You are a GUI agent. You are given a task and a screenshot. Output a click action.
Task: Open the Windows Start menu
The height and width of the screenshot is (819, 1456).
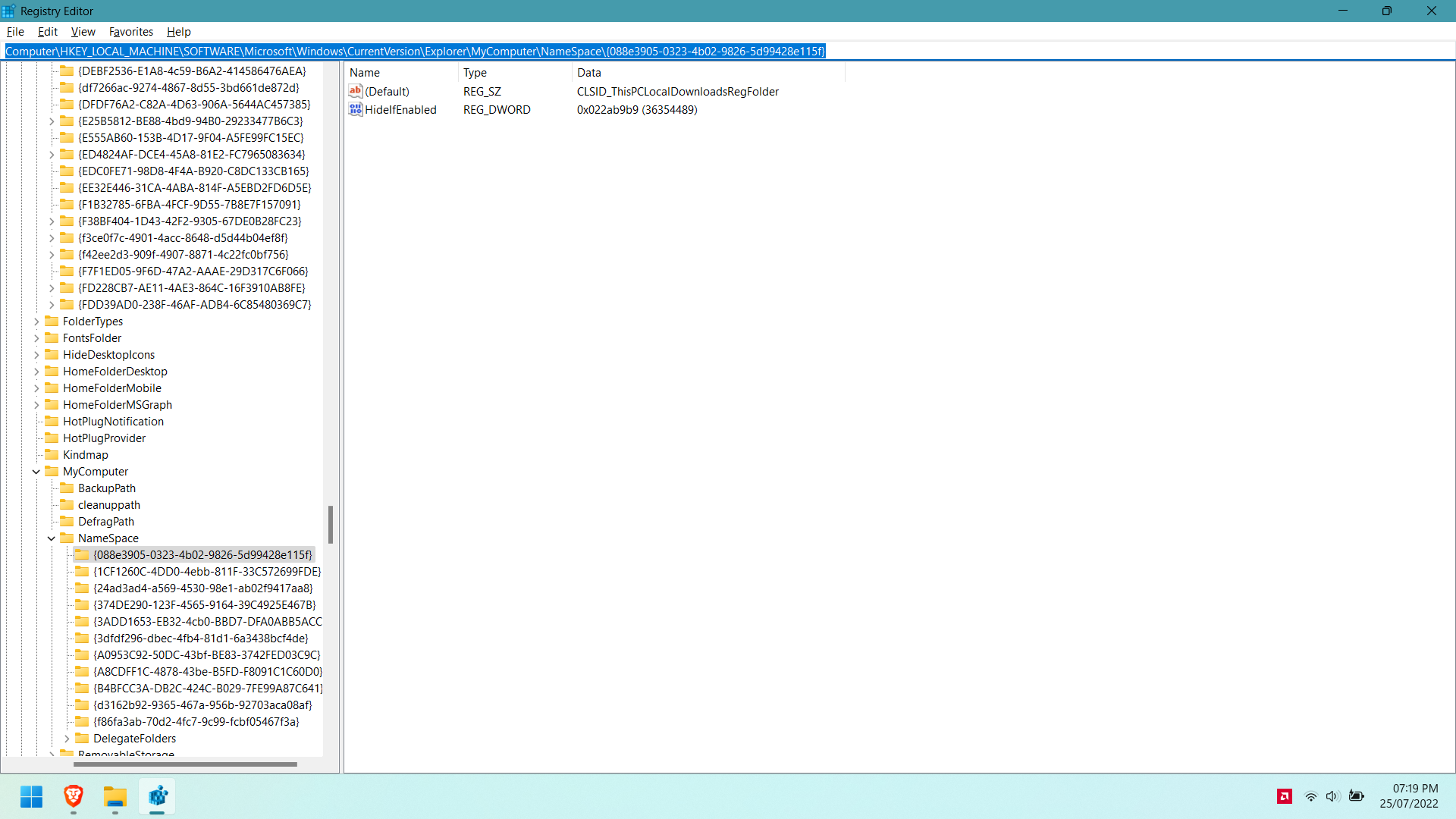(31, 797)
